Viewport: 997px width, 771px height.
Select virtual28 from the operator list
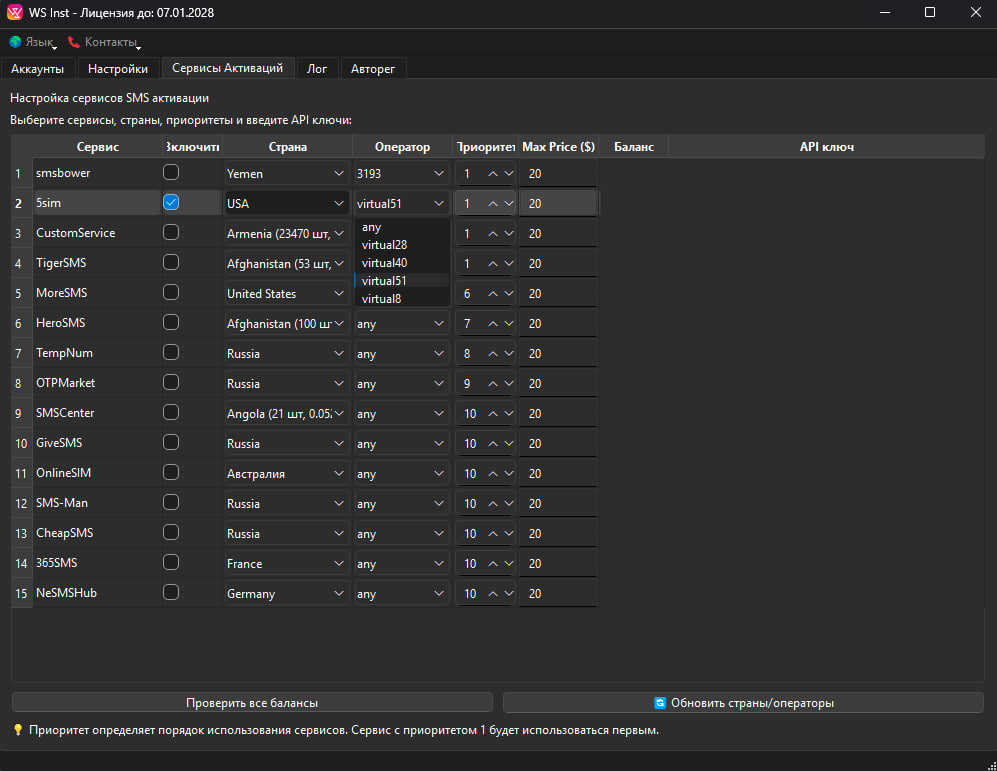click(x=384, y=245)
